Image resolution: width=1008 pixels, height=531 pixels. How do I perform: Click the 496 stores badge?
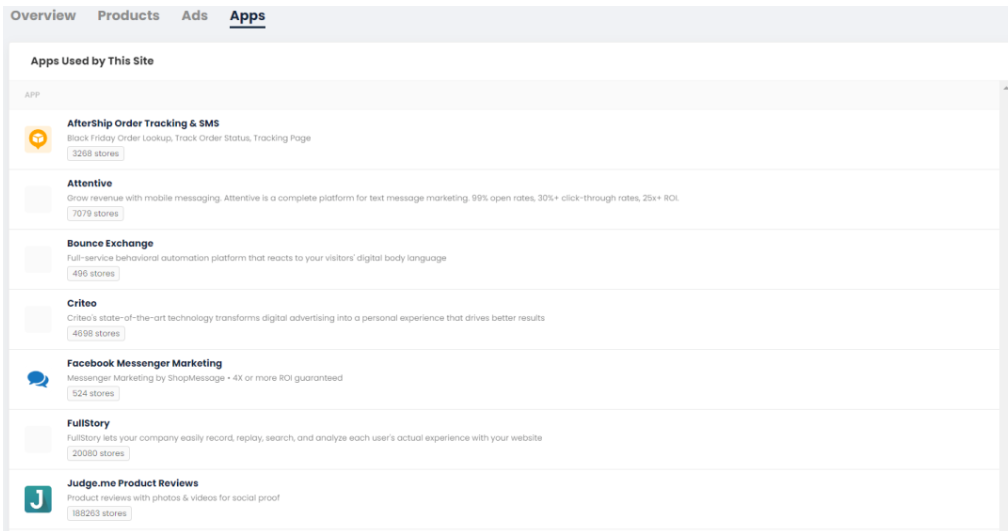(x=93, y=273)
